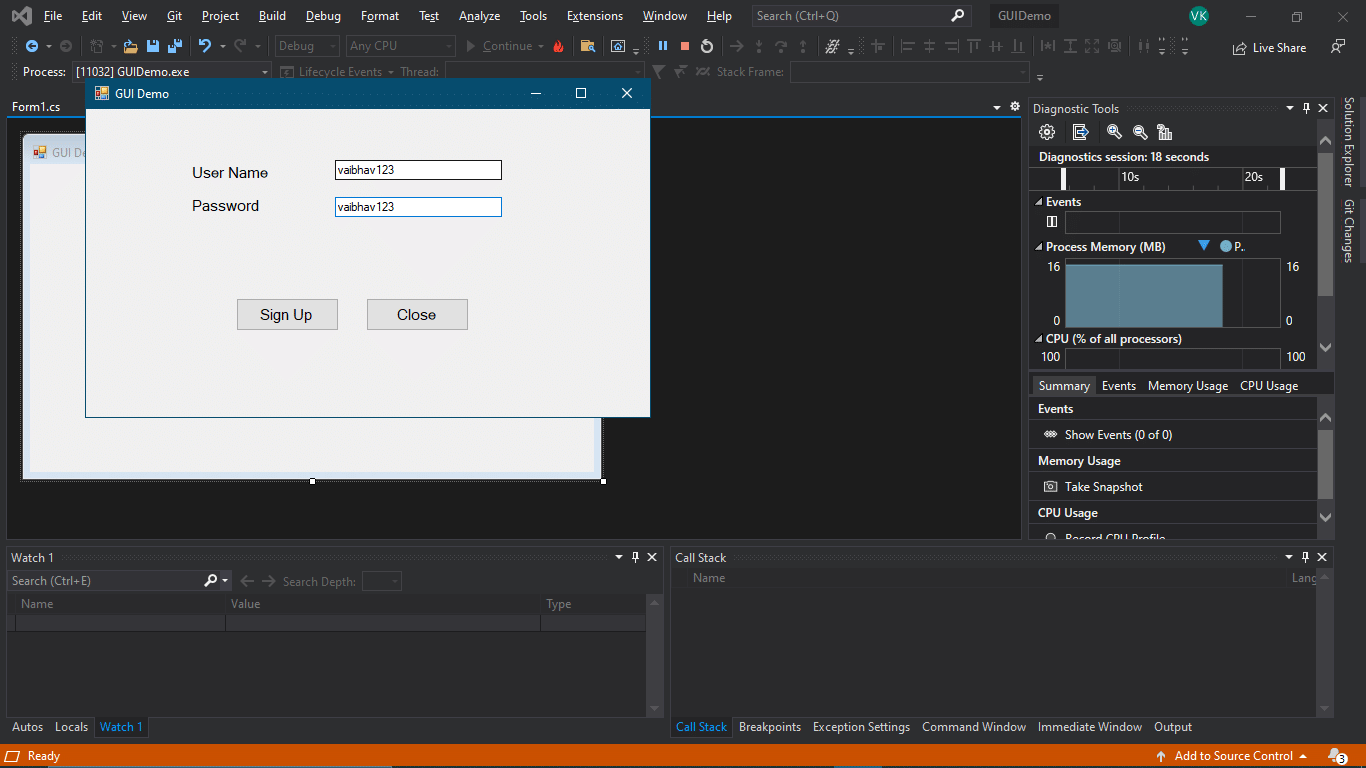Switch to the Memory Usage tab
Screen dimensions: 1366x768
click(x=1187, y=385)
